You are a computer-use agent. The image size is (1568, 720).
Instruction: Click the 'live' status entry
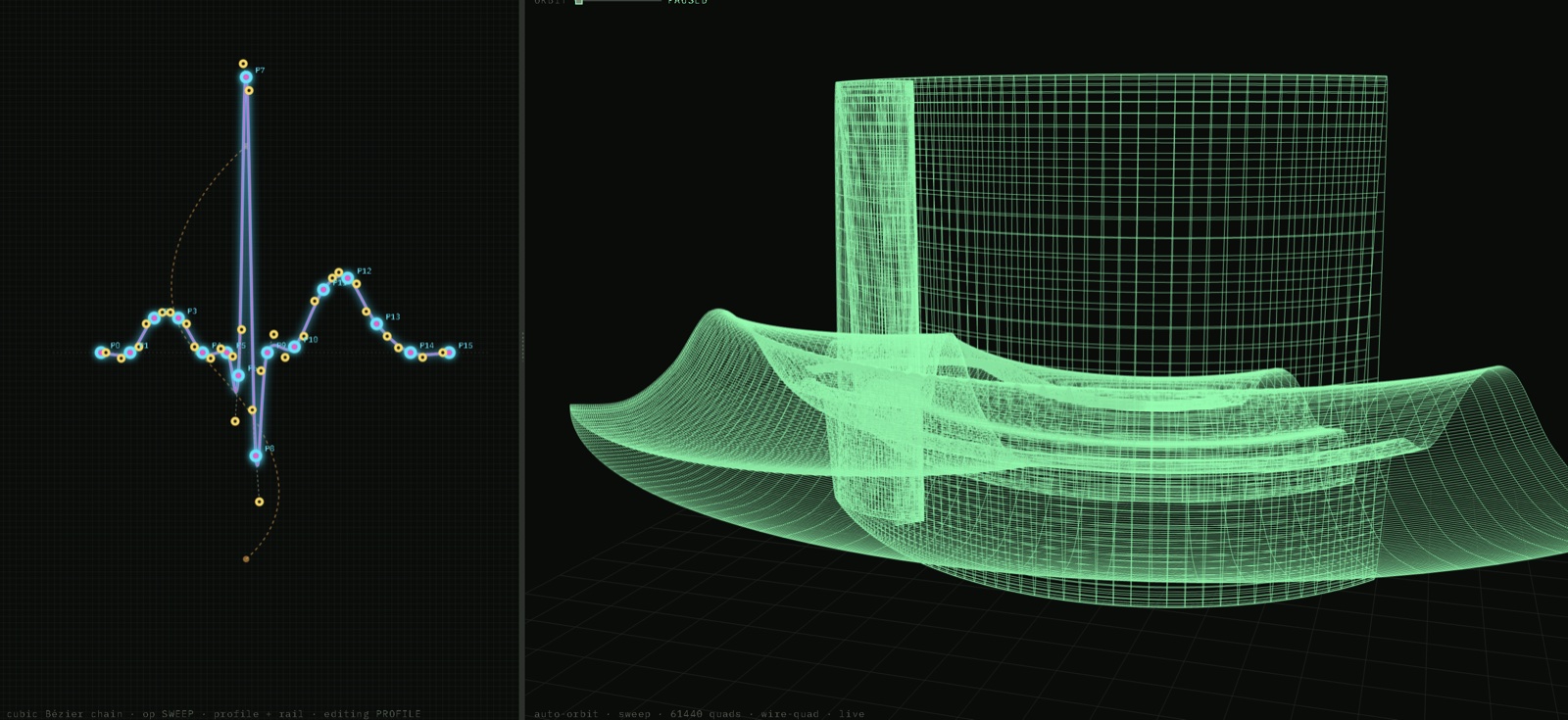coord(852,713)
